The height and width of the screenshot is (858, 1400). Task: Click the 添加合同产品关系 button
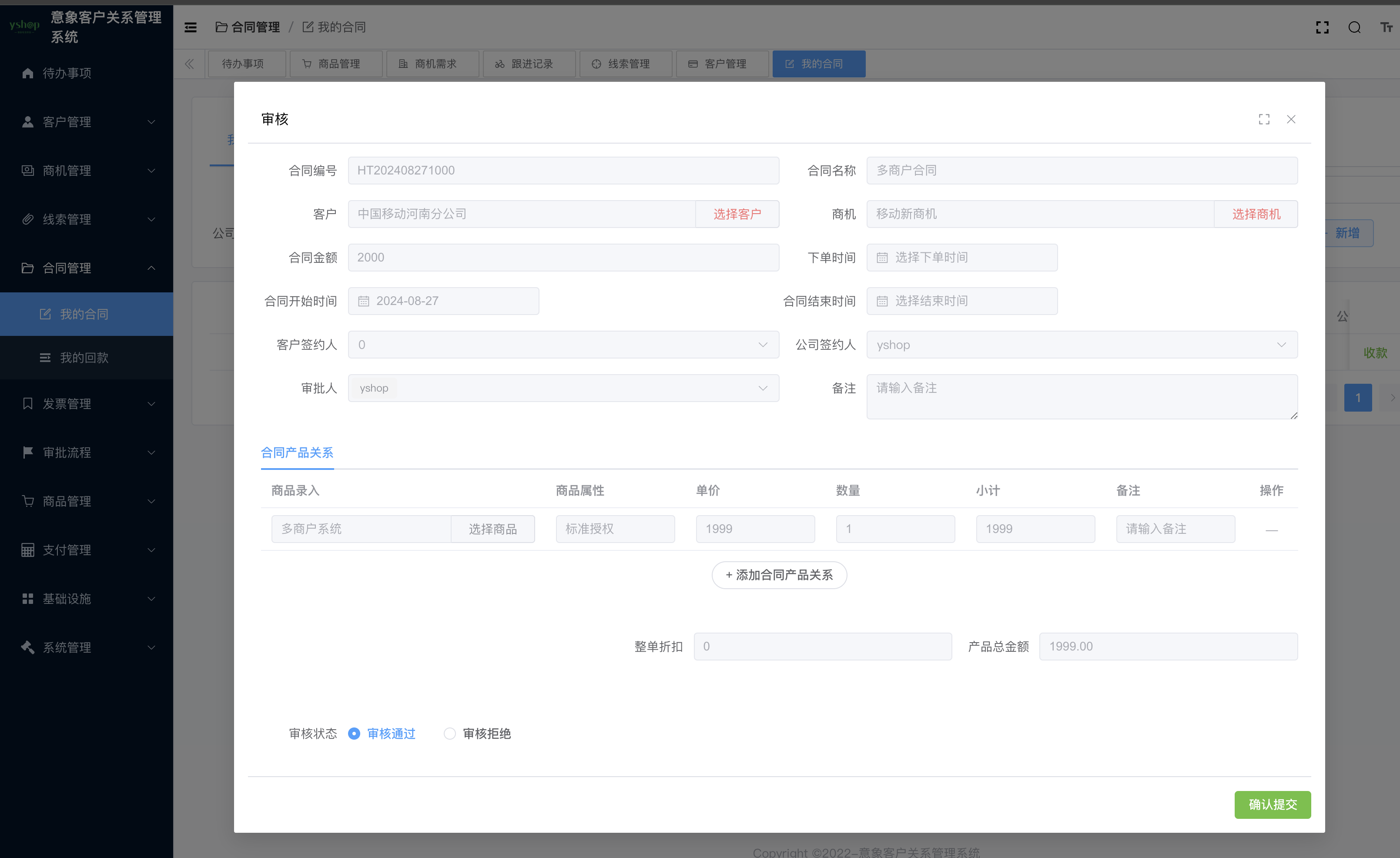click(x=778, y=575)
